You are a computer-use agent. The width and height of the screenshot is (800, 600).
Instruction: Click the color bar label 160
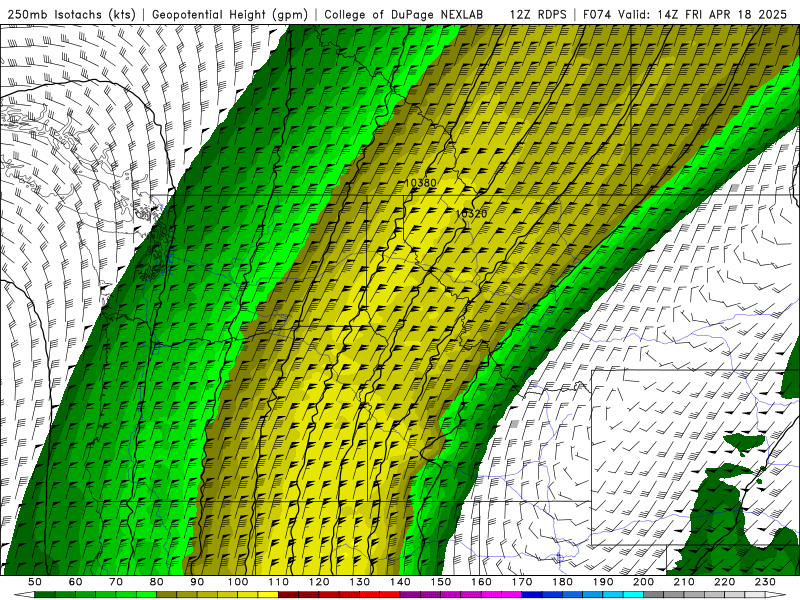click(481, 582)
